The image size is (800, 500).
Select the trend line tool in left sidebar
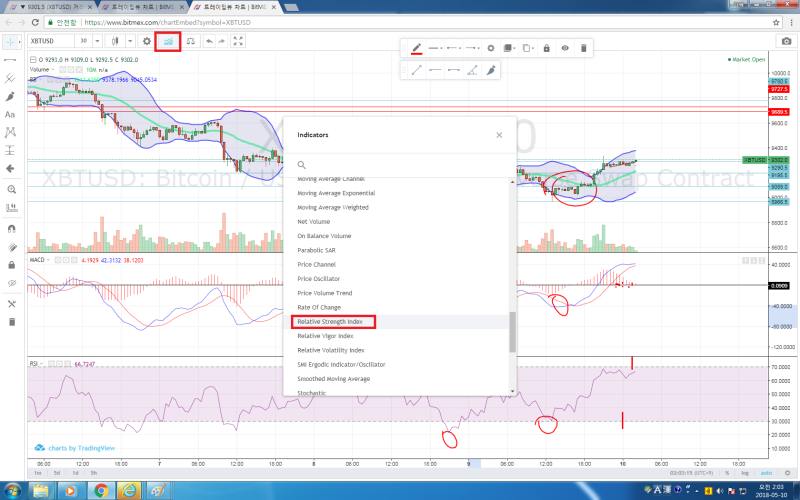pyautogui.click(x=10, y=60)
